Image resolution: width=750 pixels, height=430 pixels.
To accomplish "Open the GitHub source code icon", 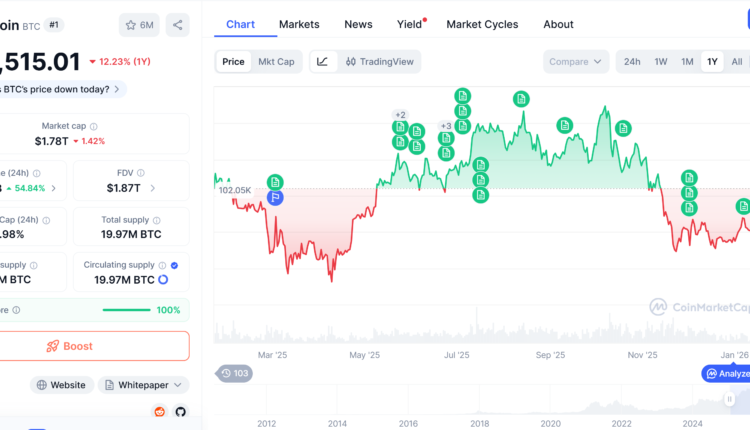I will [x=180, y=411].
